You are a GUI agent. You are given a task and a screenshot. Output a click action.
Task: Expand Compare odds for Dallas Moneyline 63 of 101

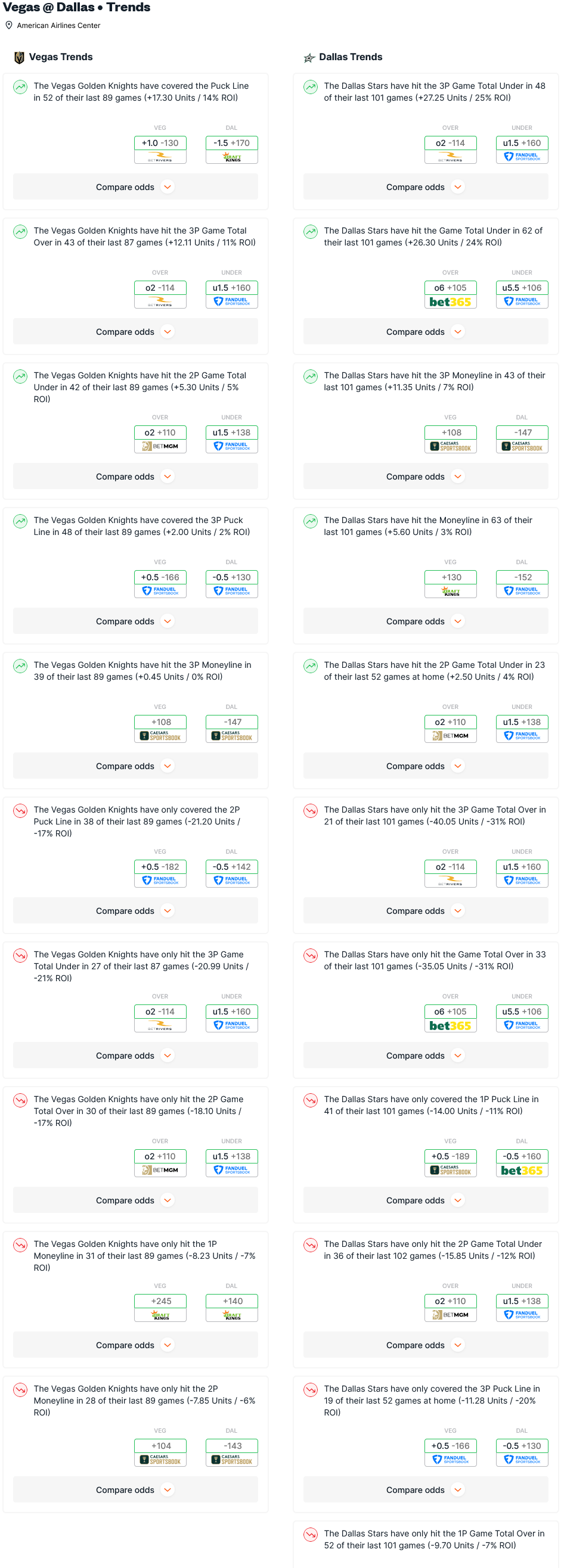click(x=426, y=622)
